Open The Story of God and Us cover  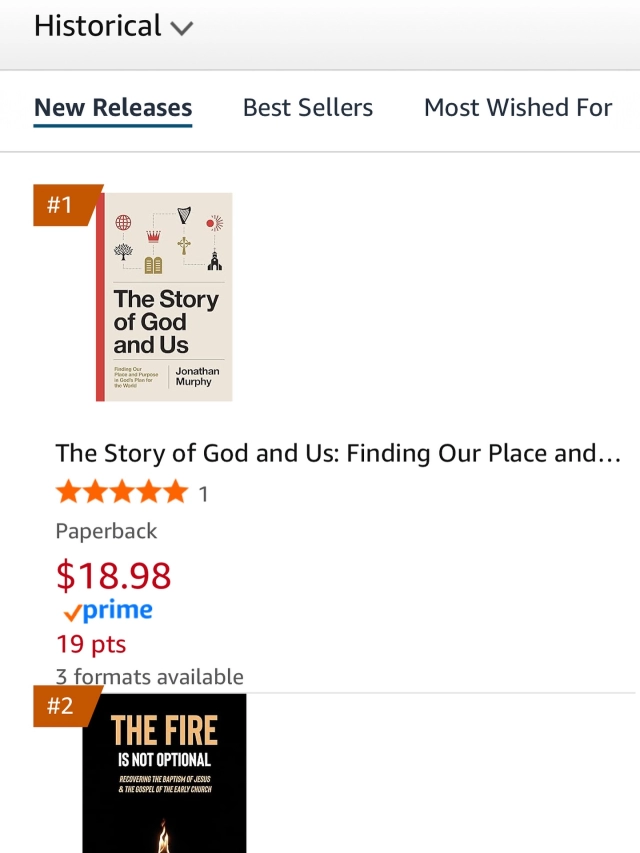[x=164, y=296]
